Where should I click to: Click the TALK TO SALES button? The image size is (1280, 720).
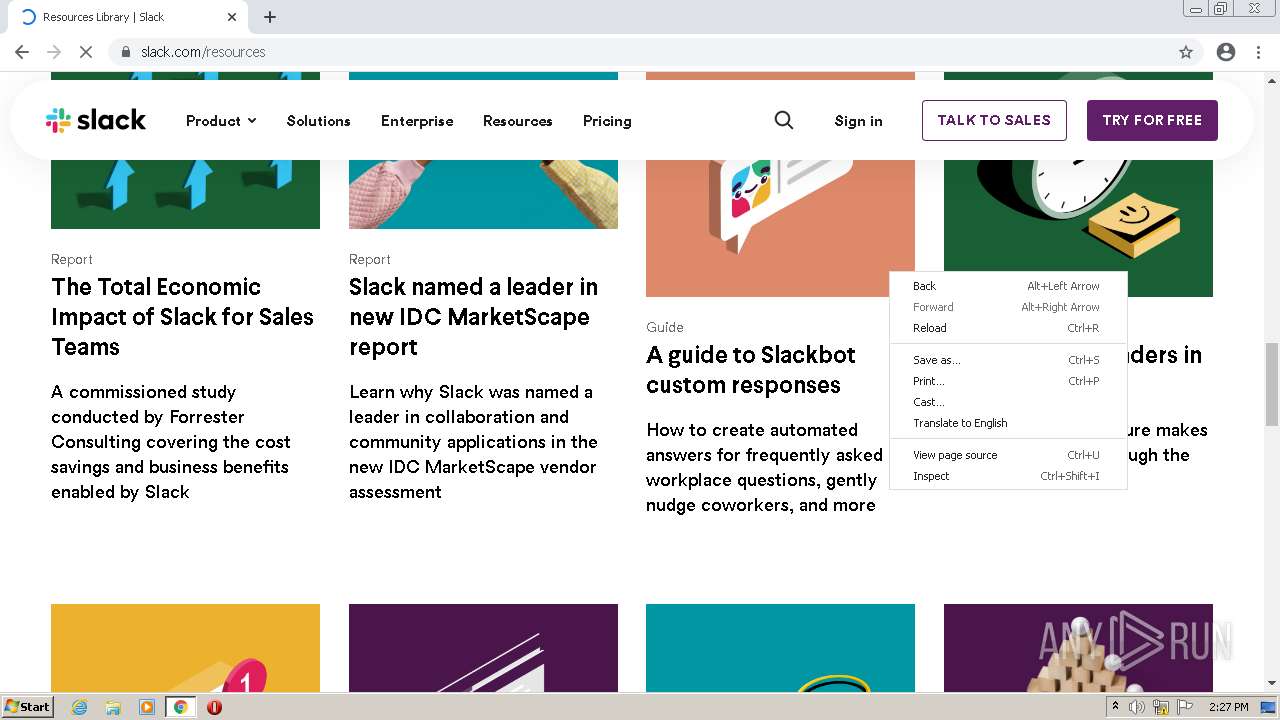click(x=994, y=120)
